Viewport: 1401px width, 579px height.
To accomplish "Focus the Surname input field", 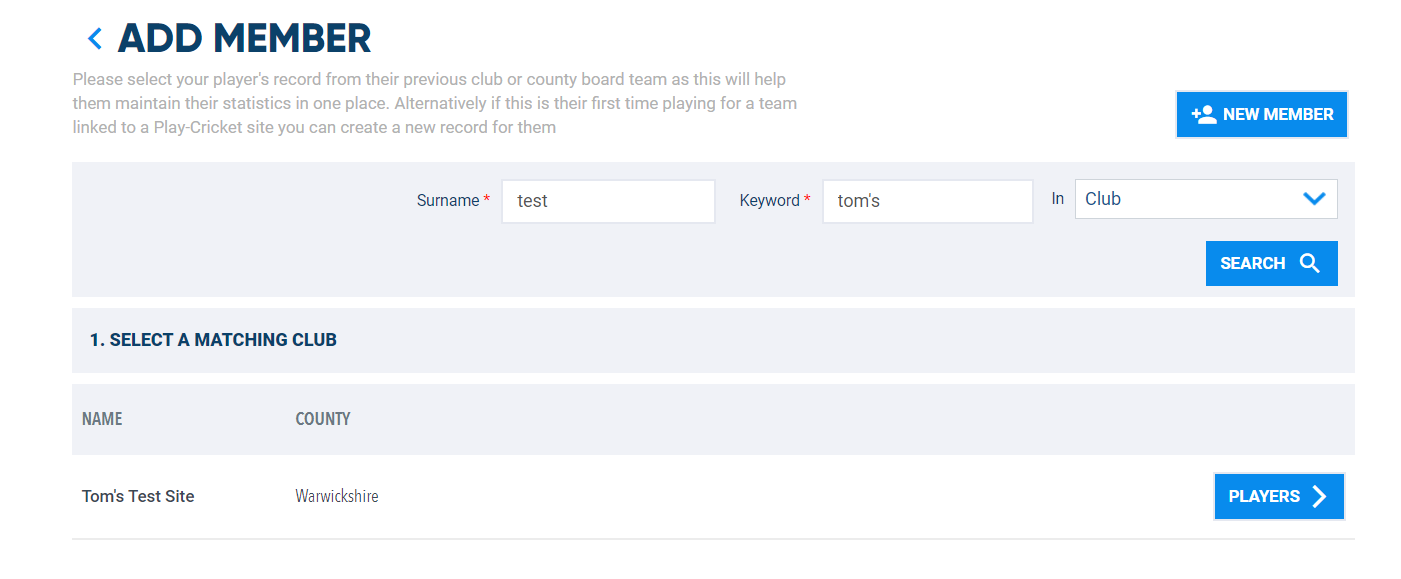I will click(x=608, y=201).
